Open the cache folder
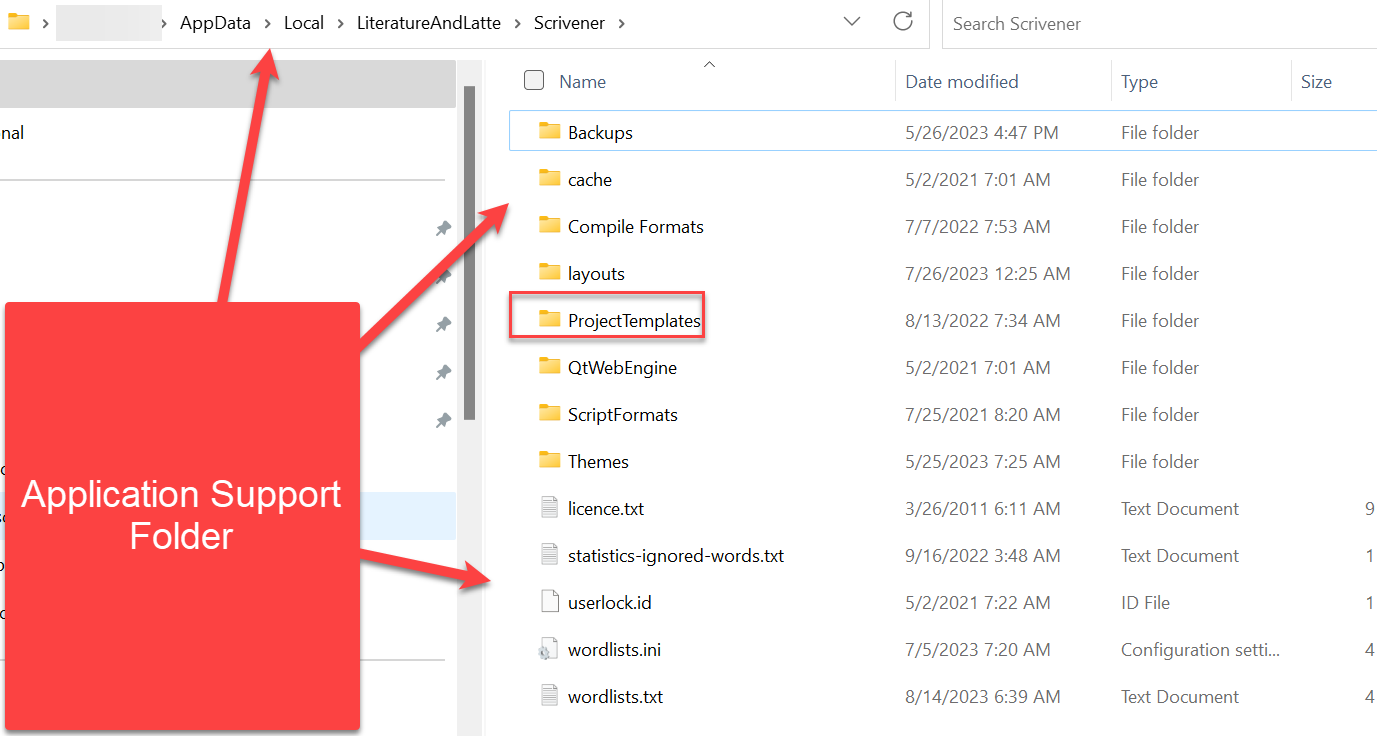 (588, 179)
